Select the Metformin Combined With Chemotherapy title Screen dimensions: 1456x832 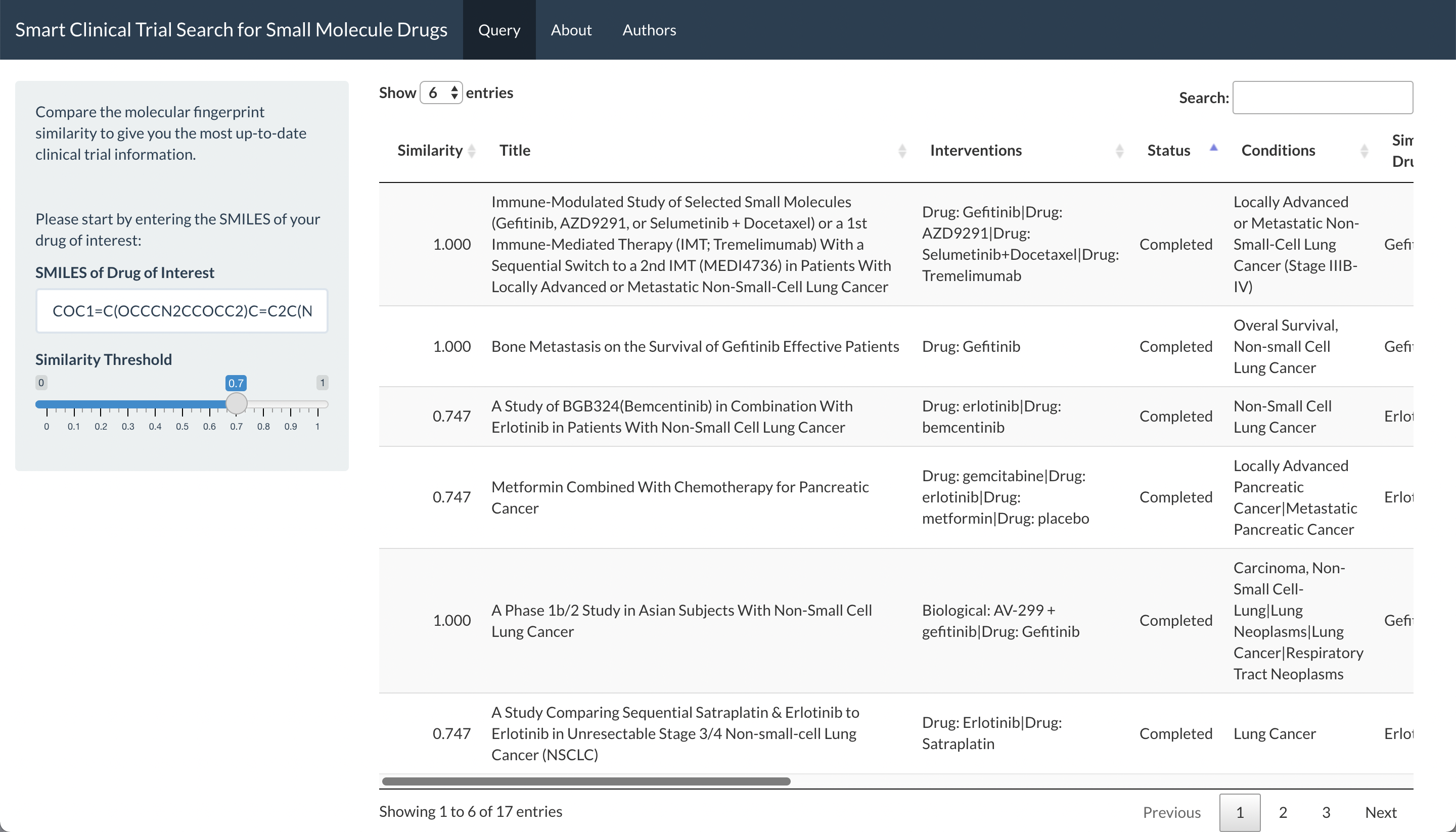pyautogui.click(x=680, y=497)
